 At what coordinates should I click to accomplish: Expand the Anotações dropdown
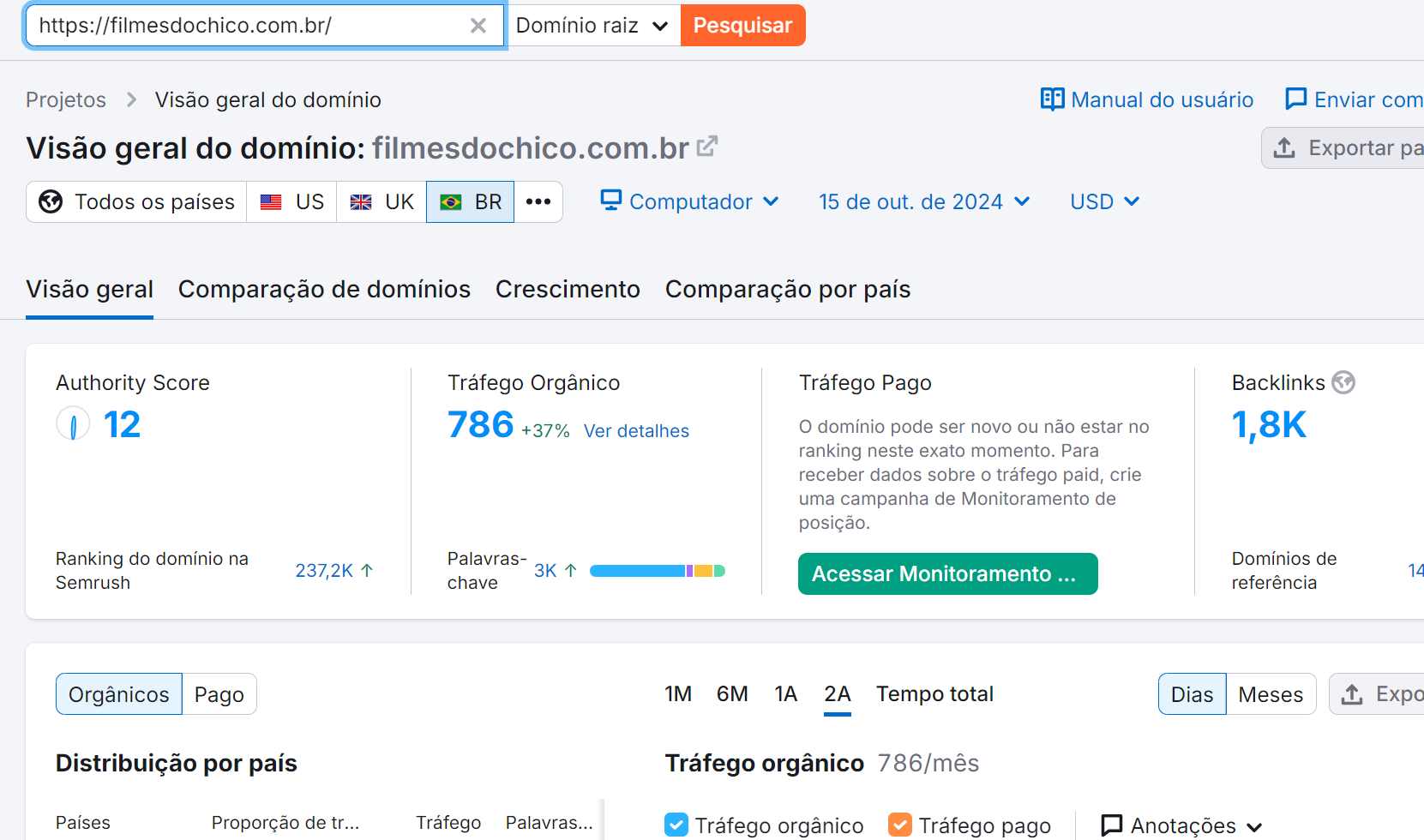pos(1181,825)
